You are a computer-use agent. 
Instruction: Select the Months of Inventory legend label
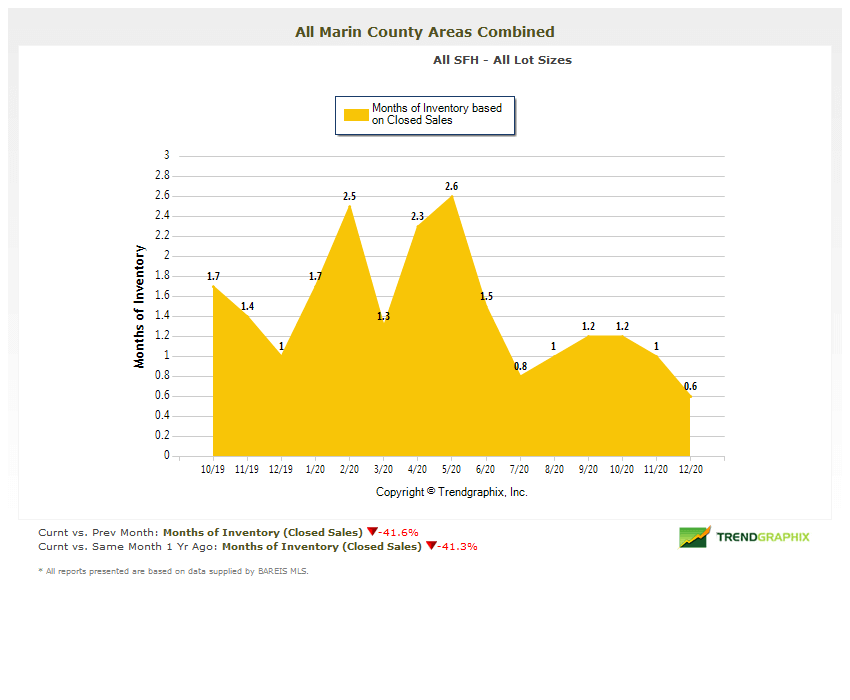click(436, 114)
